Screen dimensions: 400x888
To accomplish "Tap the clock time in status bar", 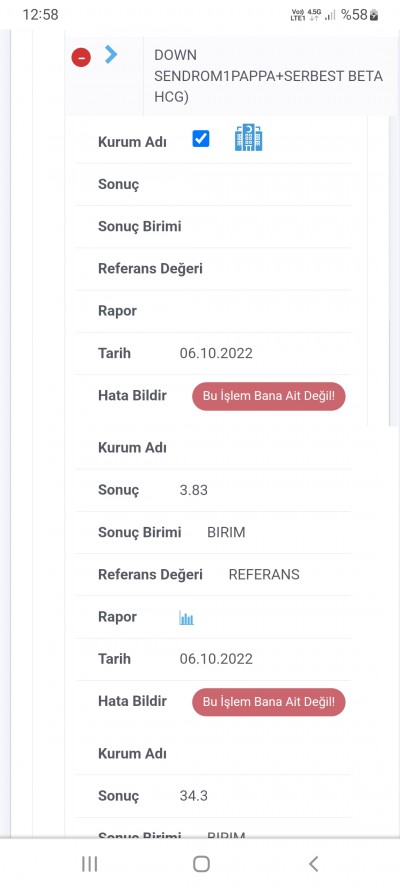I will click(x=40, y=15).
